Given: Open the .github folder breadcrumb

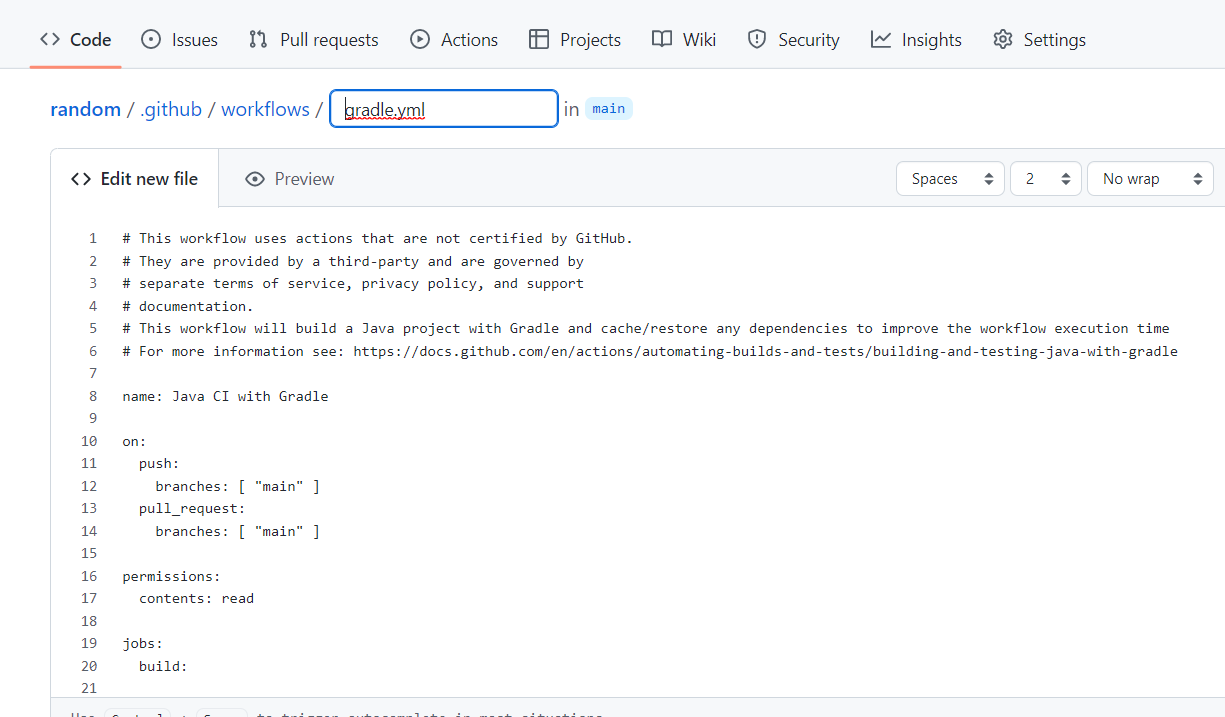Looking at the screenshot, I should (171, 109).
